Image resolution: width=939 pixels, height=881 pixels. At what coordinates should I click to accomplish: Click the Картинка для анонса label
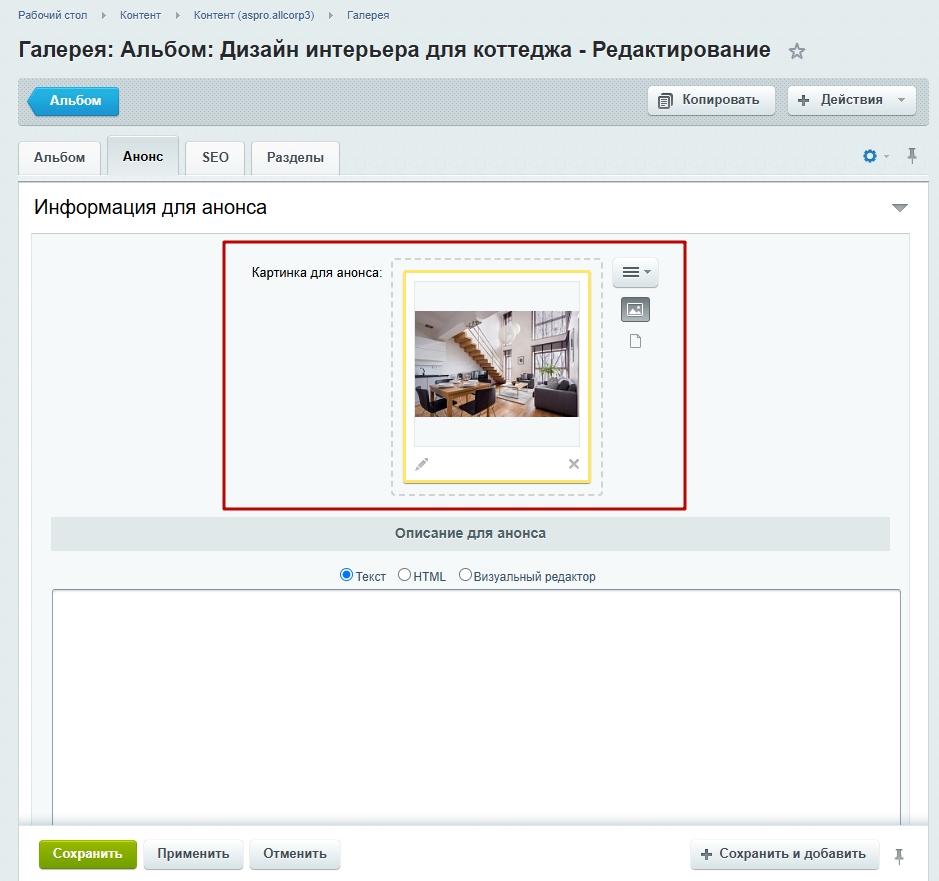317,273
